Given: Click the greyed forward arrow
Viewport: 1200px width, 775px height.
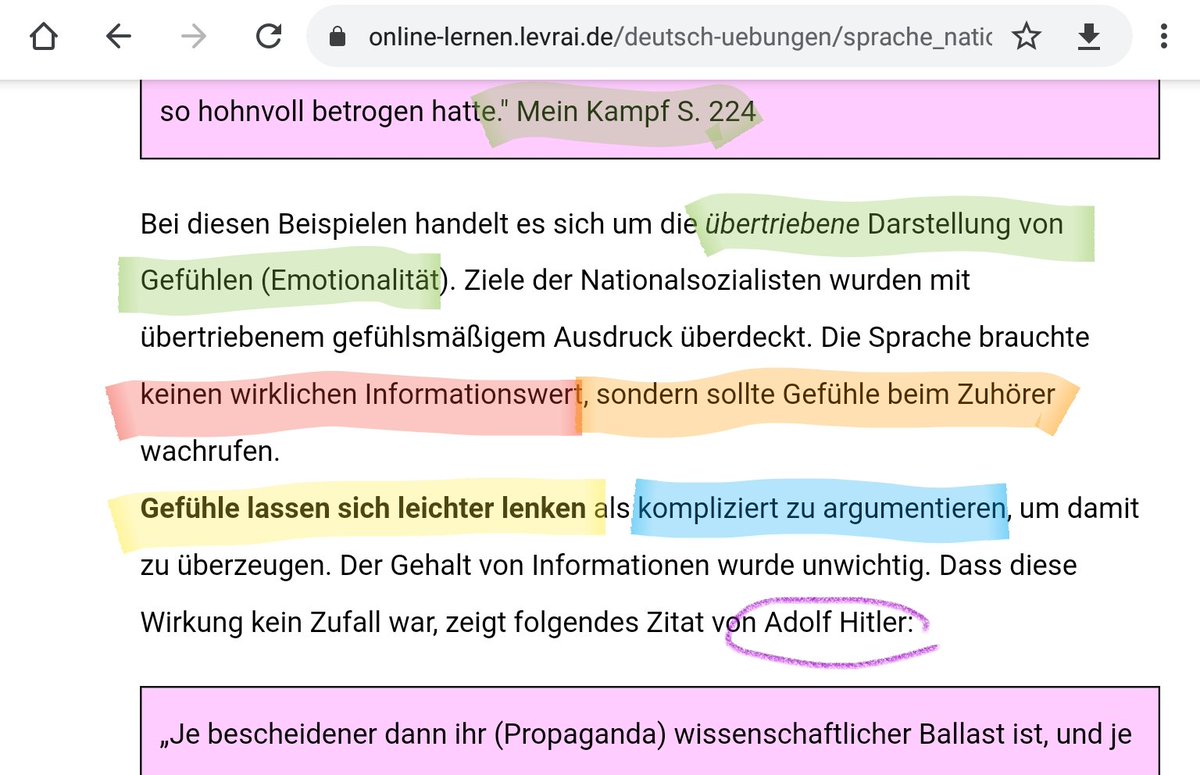Looking at the screenshot, I should (x=194, y=38).
